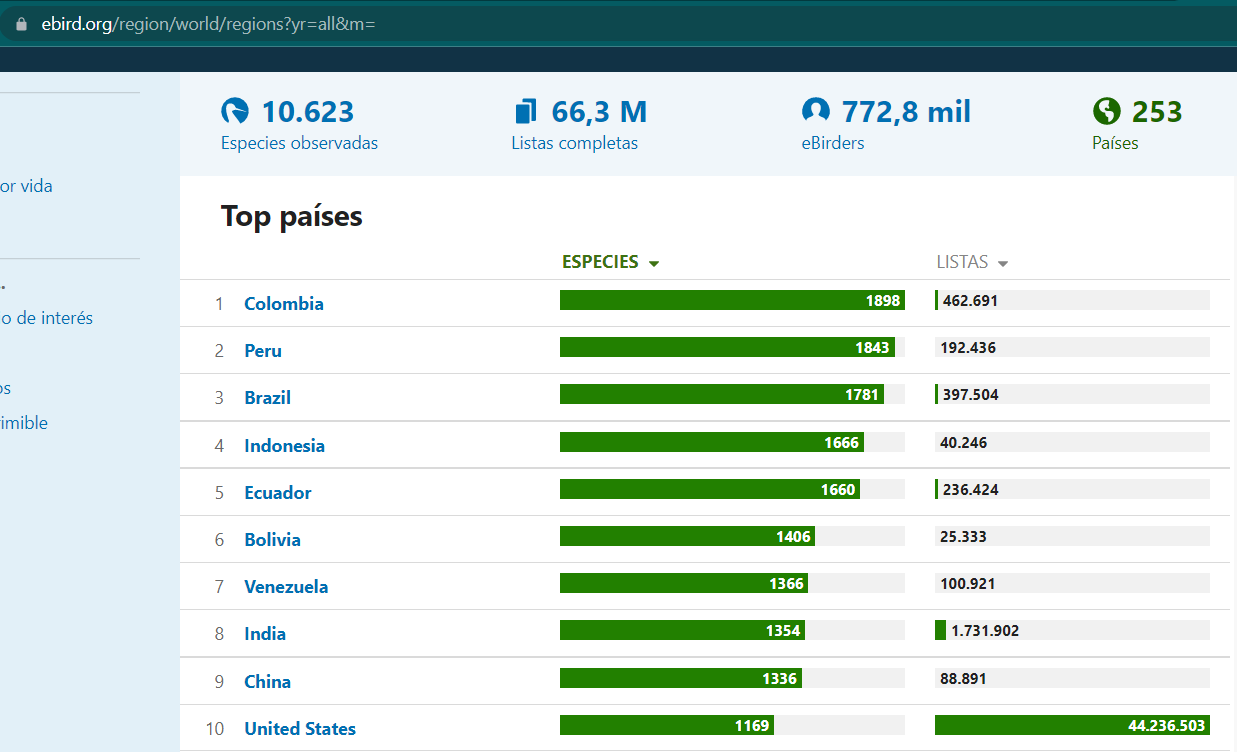
Task: Click the globe icon beside 253
Action: click(x=1106, y=111)
